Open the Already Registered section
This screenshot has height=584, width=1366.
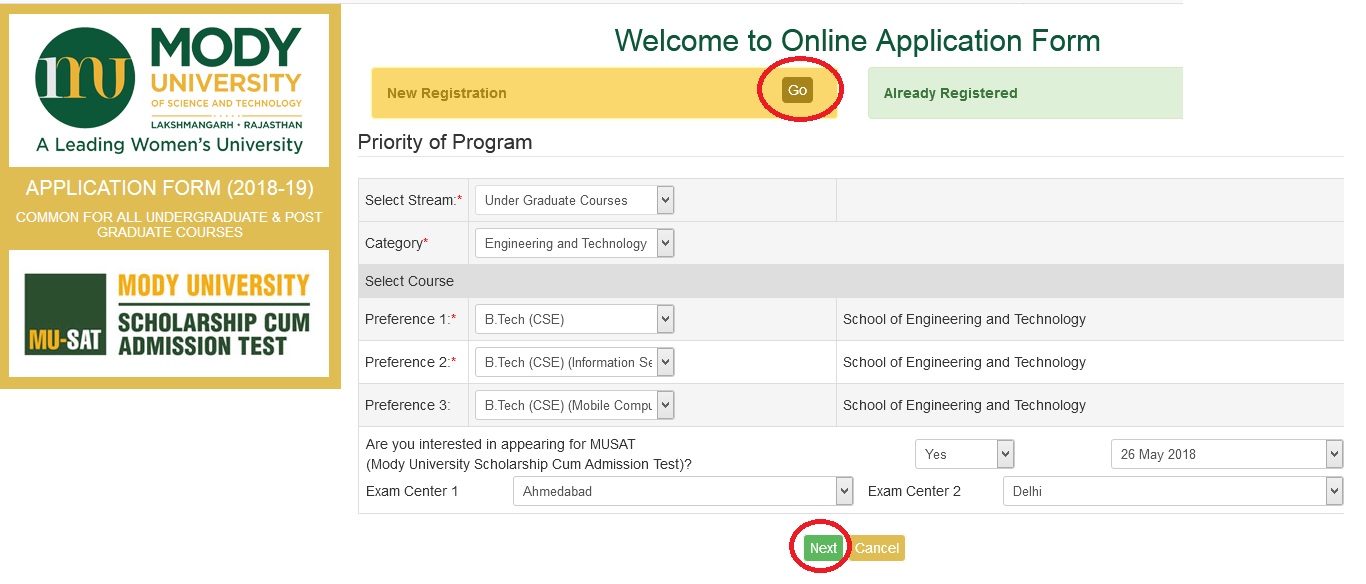coord(950,93)
